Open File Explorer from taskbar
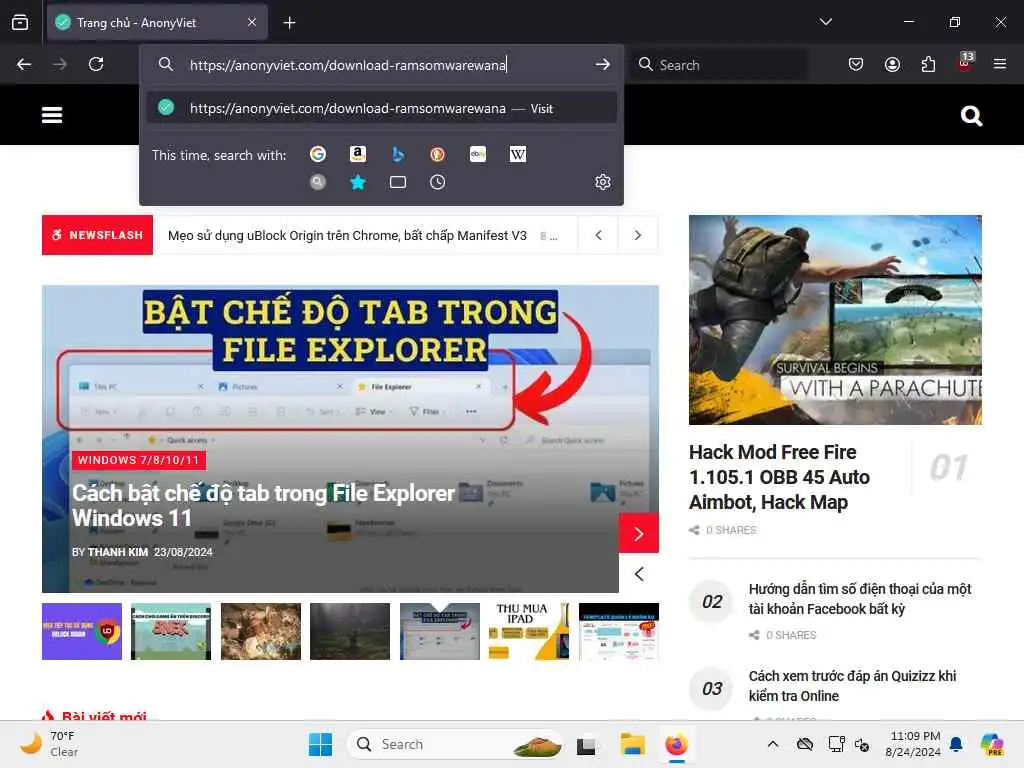The image size is (1024, 768). click(632, 744)
